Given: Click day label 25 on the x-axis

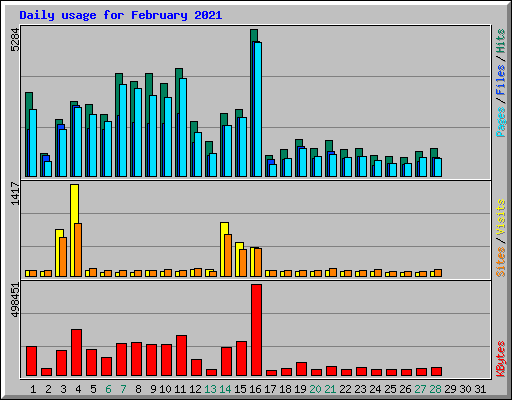Looking at the screenshot, I should tap(390, 389).
